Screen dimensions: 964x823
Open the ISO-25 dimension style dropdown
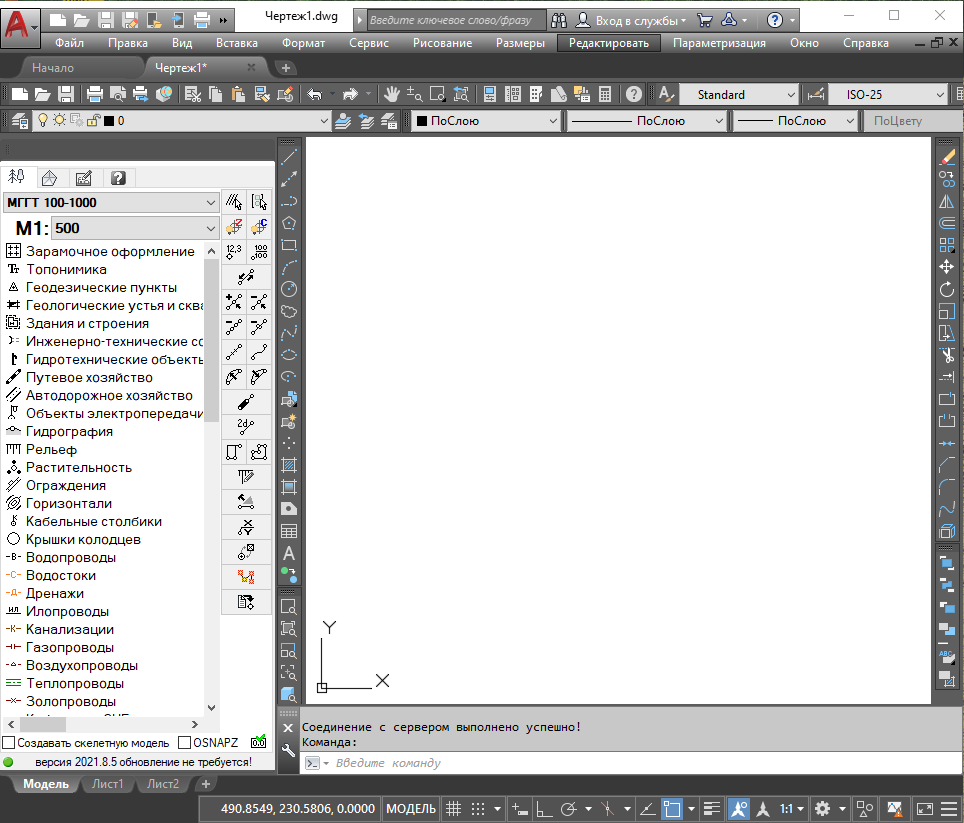tap(886, 94)
